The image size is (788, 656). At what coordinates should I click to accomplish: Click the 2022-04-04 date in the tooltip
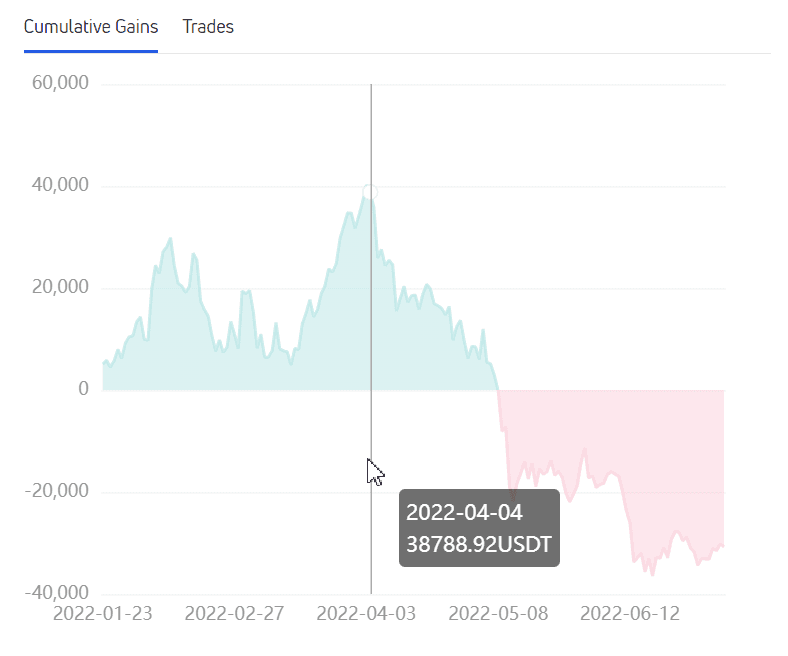click(464, 513)
